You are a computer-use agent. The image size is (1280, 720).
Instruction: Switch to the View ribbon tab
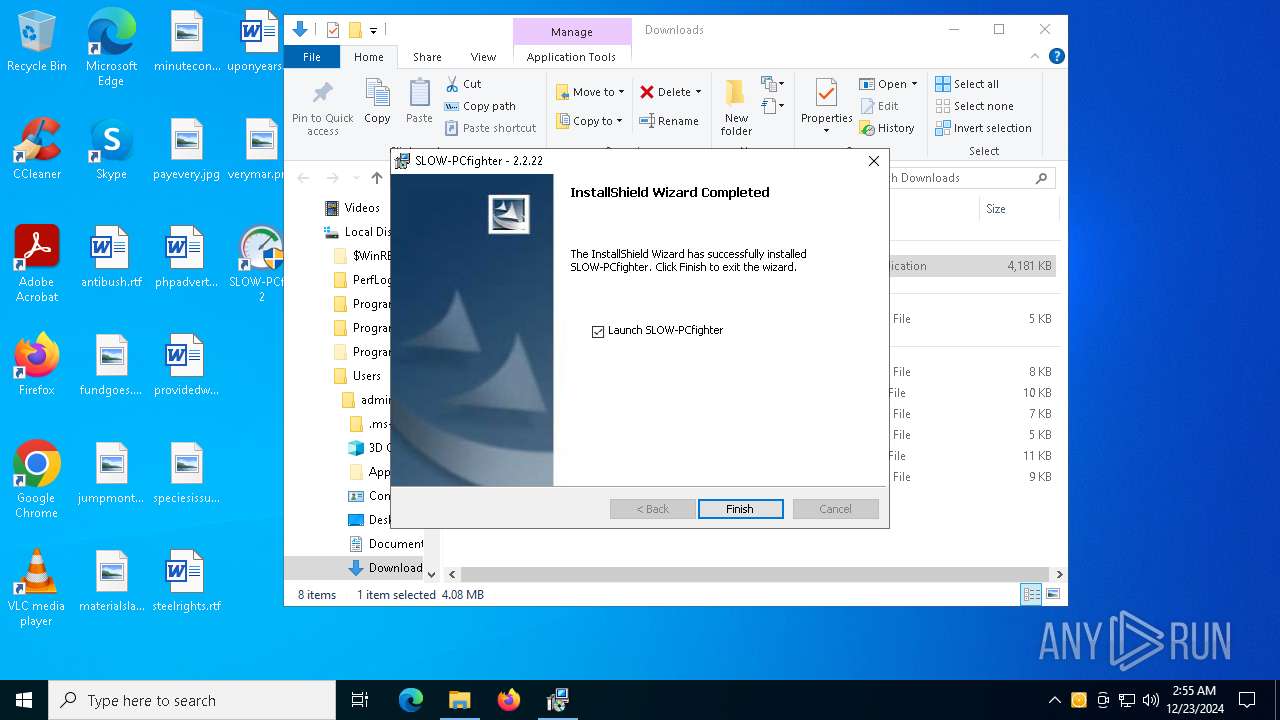pyautogui.click(x=483, y=57)
